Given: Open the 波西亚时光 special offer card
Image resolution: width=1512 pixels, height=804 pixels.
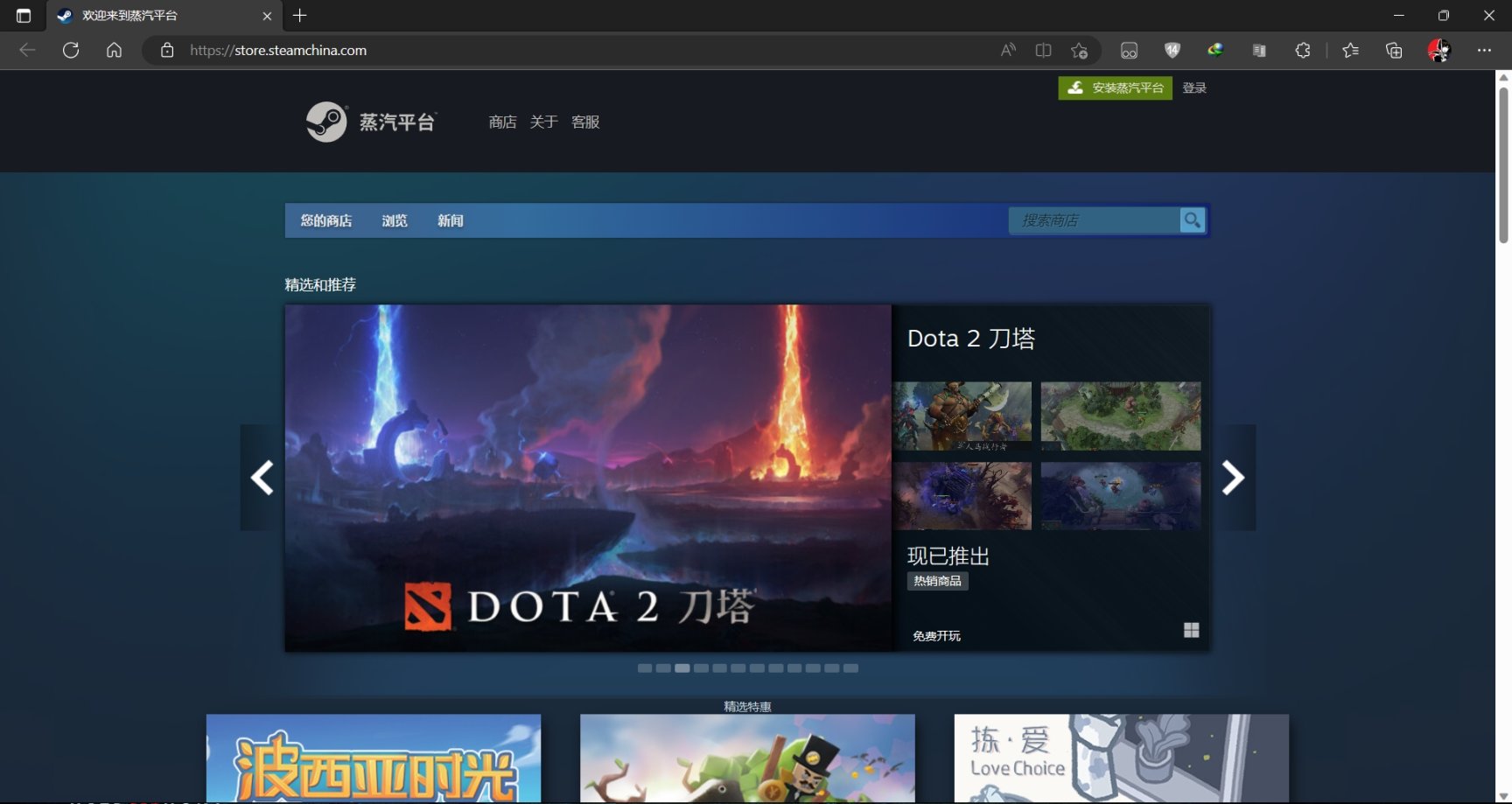Looking at the screenshot, I should tap(374, 759).
